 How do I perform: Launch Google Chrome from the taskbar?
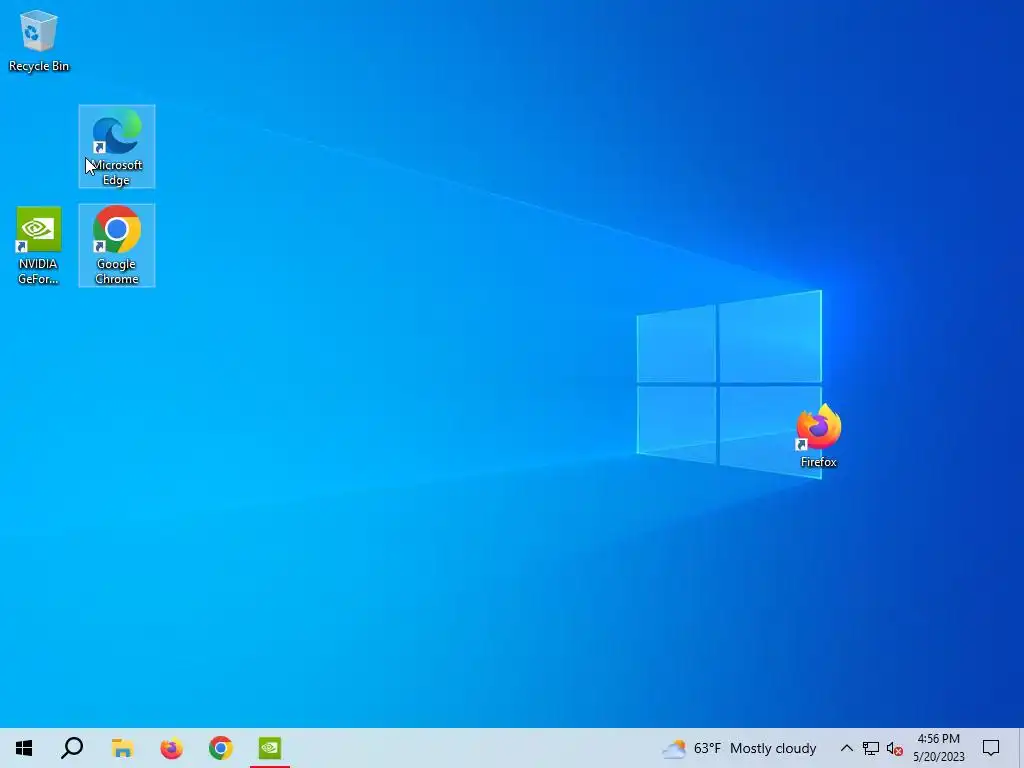click(221, 748)
